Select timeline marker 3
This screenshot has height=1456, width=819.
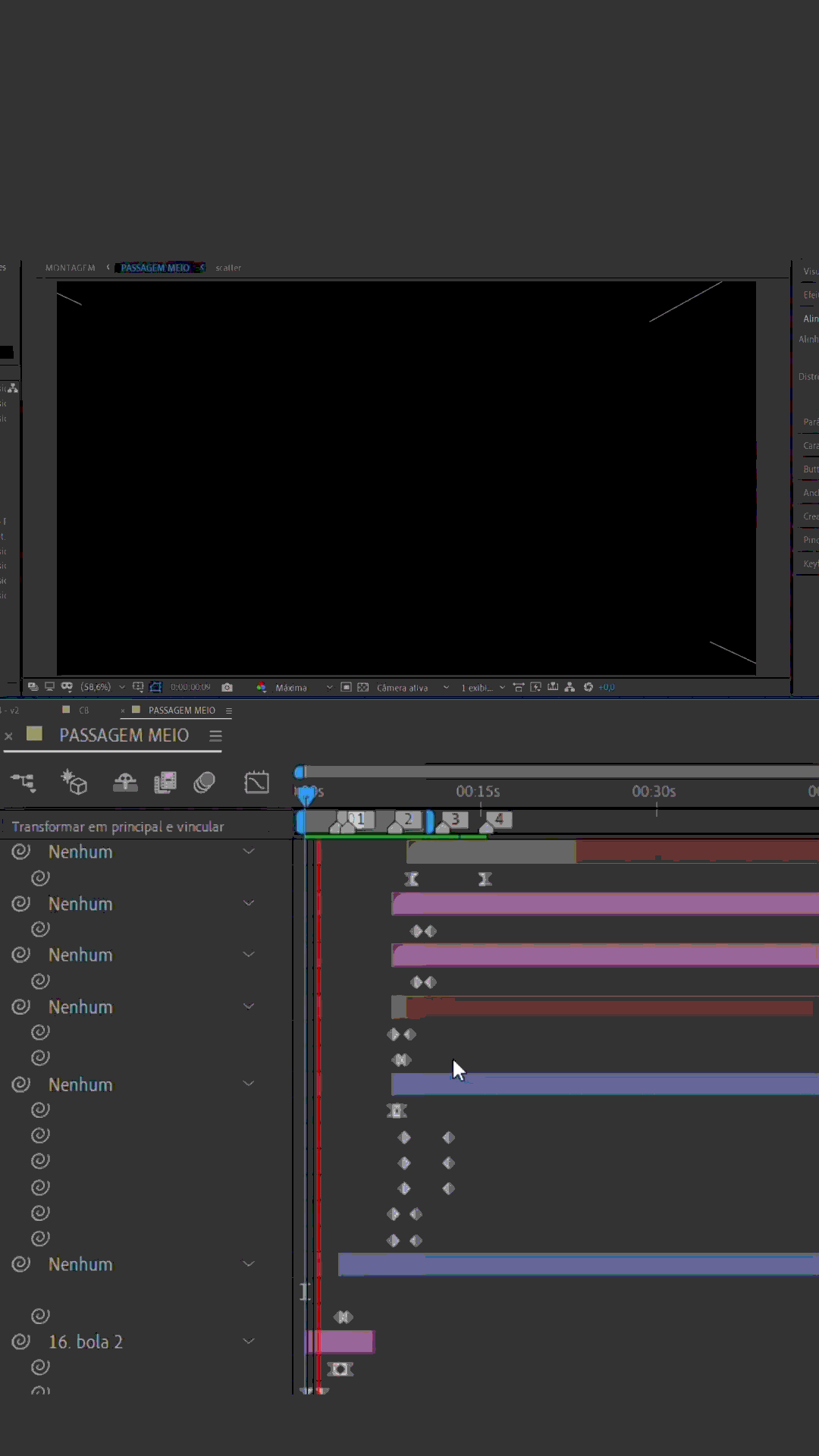tap(455, 820)
